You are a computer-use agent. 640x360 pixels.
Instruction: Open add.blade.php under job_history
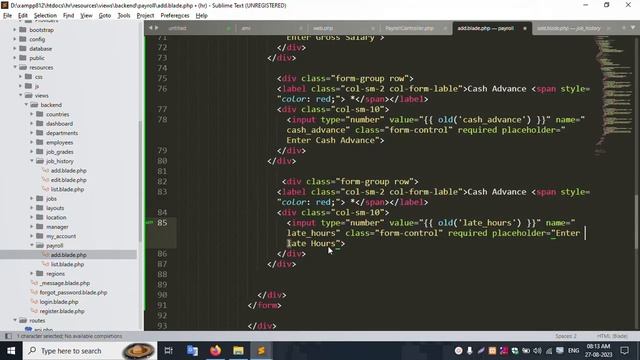click(69, 171)
